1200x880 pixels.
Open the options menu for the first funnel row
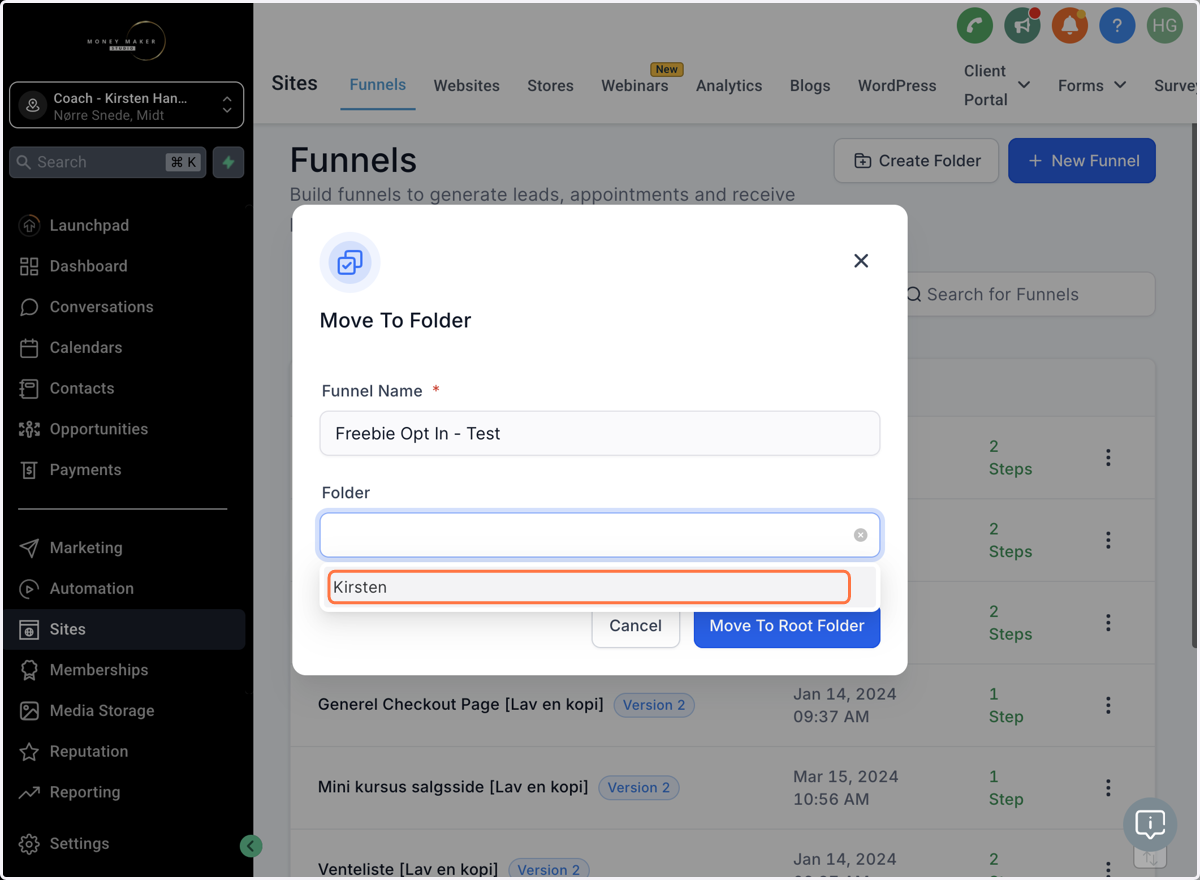[x=1108, y=457]
